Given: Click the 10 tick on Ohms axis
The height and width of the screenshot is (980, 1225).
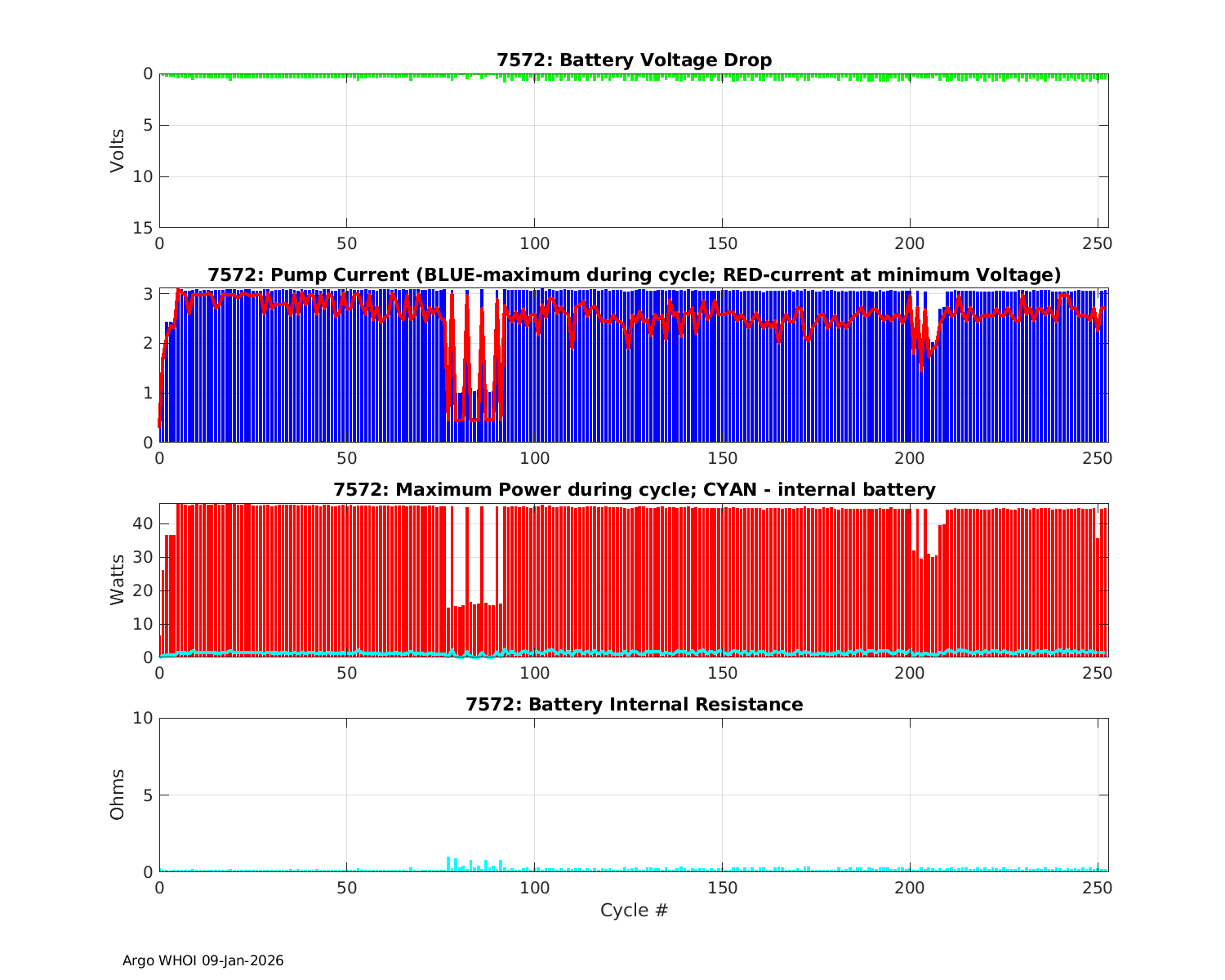Looking at the screenshot, I should (143, 719).
